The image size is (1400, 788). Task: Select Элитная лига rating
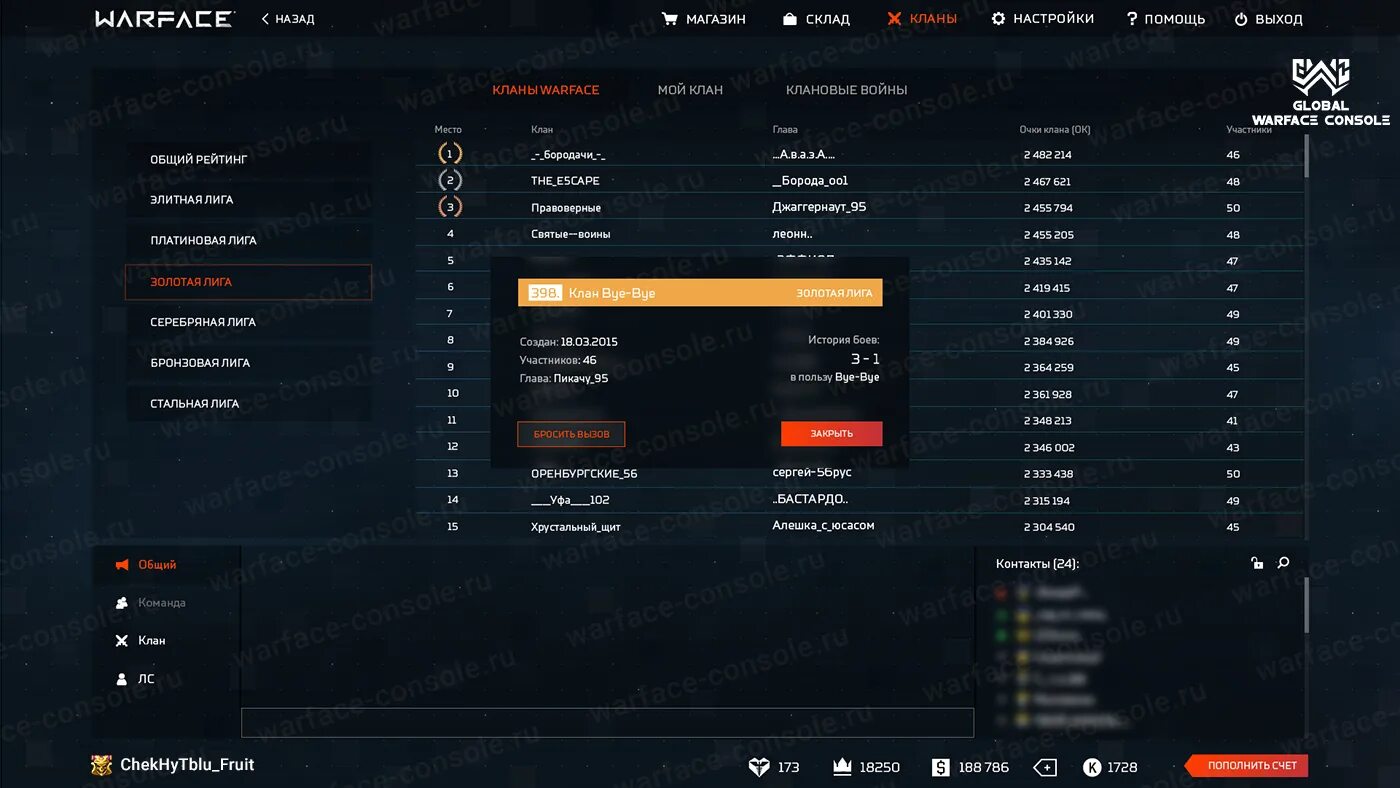click(248, 200)
